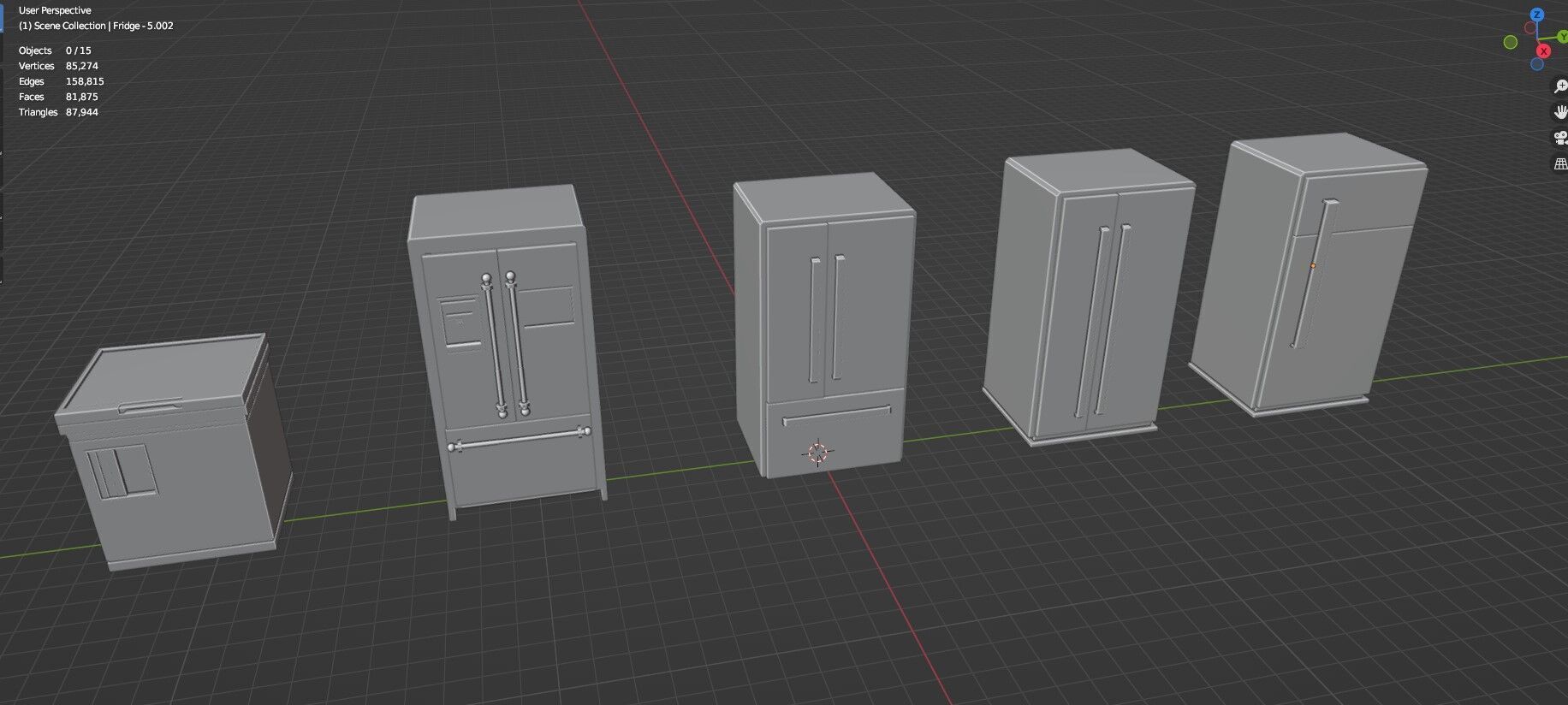Screen dimensions: 1568x705
Task: Click the zoom magnifier viewport button
Action: 1560,86
